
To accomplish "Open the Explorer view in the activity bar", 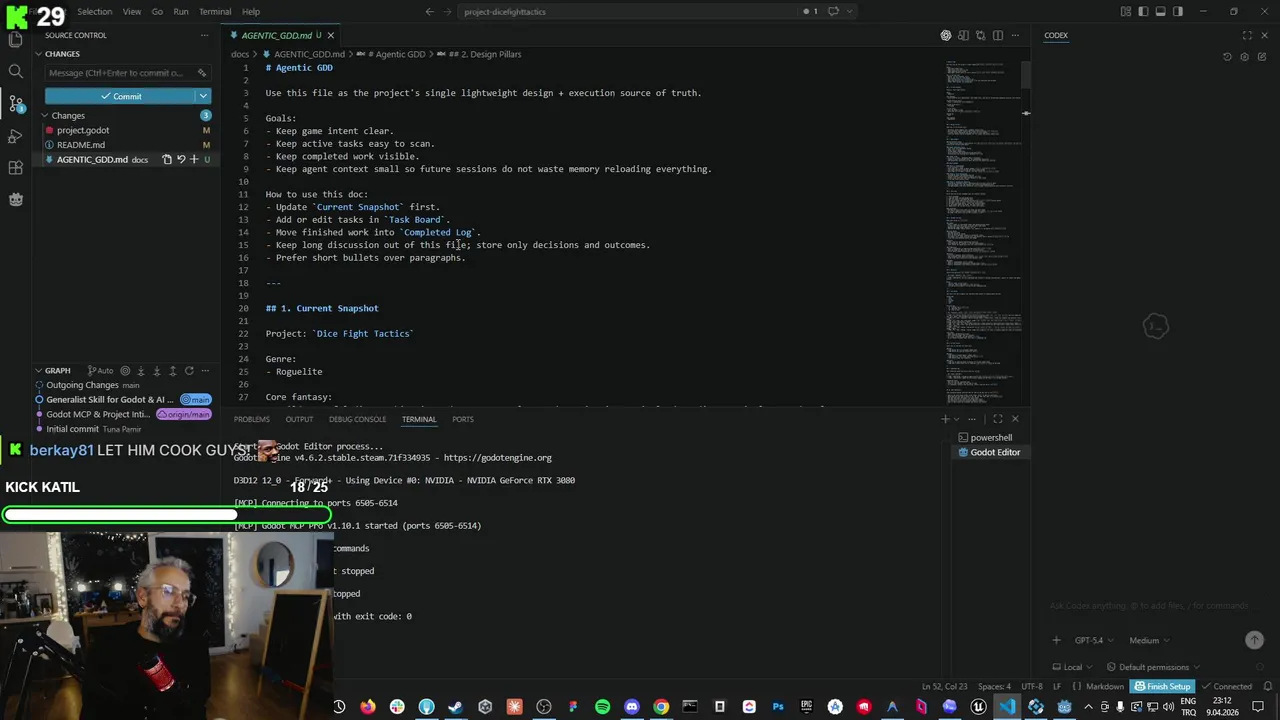I will pos(15,40).
